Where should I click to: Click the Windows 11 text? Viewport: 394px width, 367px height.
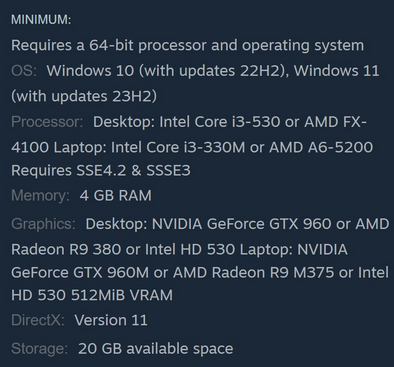point(336,71)
